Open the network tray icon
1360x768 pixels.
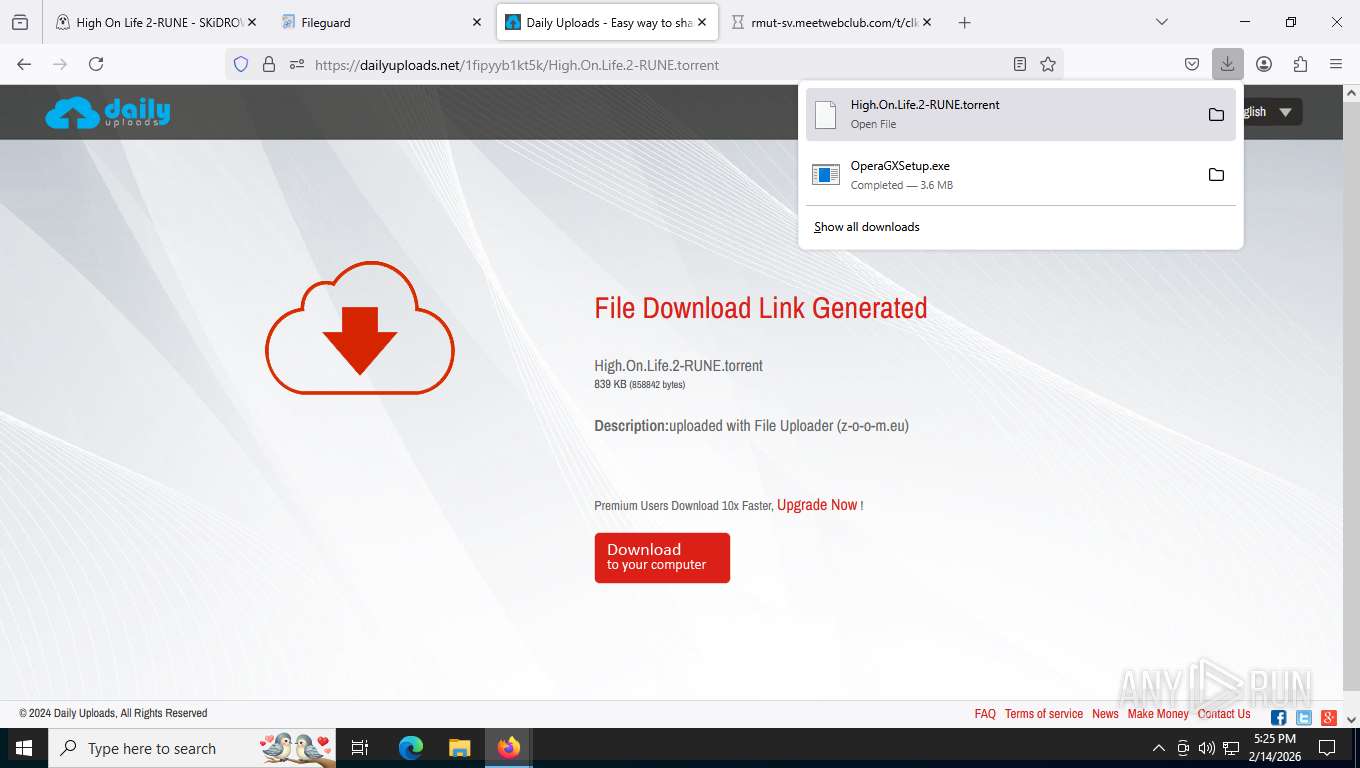point(1231,748)
